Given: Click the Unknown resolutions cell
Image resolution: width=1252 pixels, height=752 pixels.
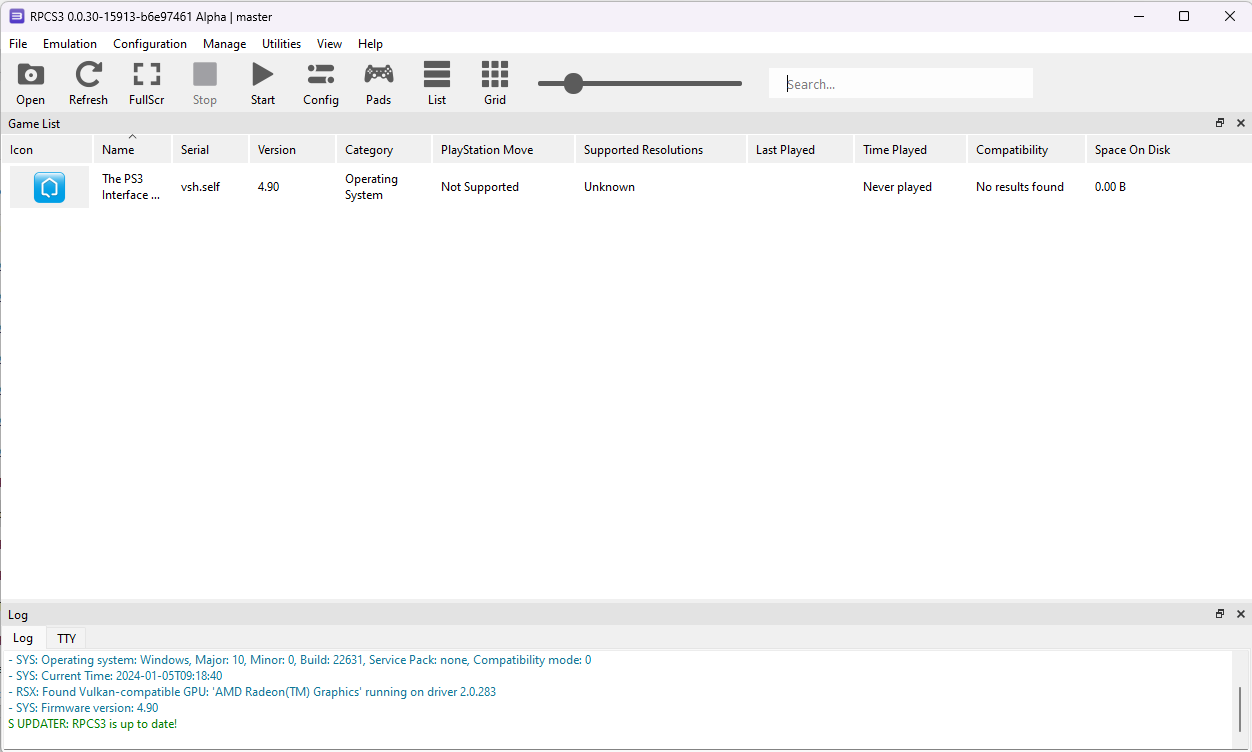Looking at the screenshot, I should [x=609, y=187].
